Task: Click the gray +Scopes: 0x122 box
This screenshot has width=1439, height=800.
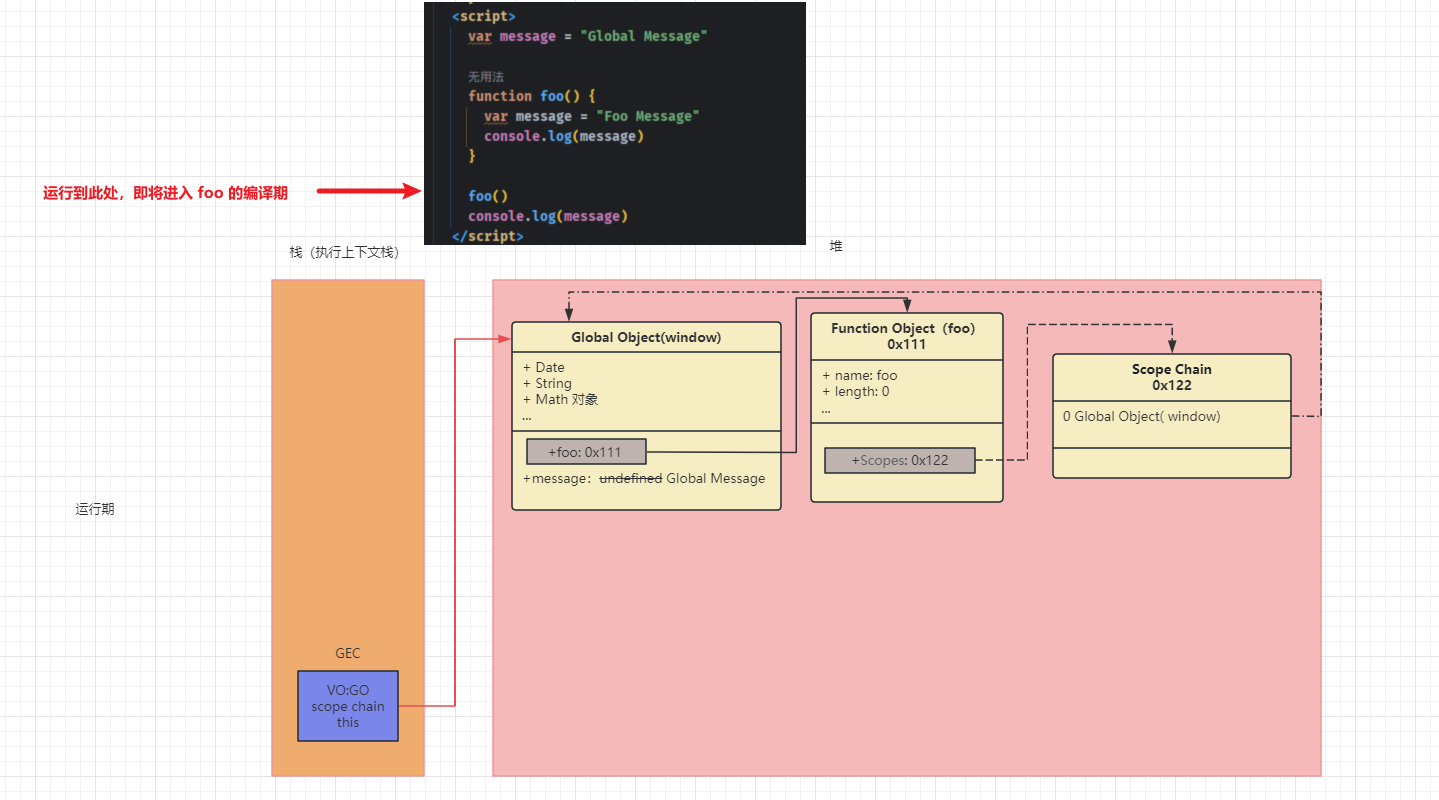Action: 899,461
